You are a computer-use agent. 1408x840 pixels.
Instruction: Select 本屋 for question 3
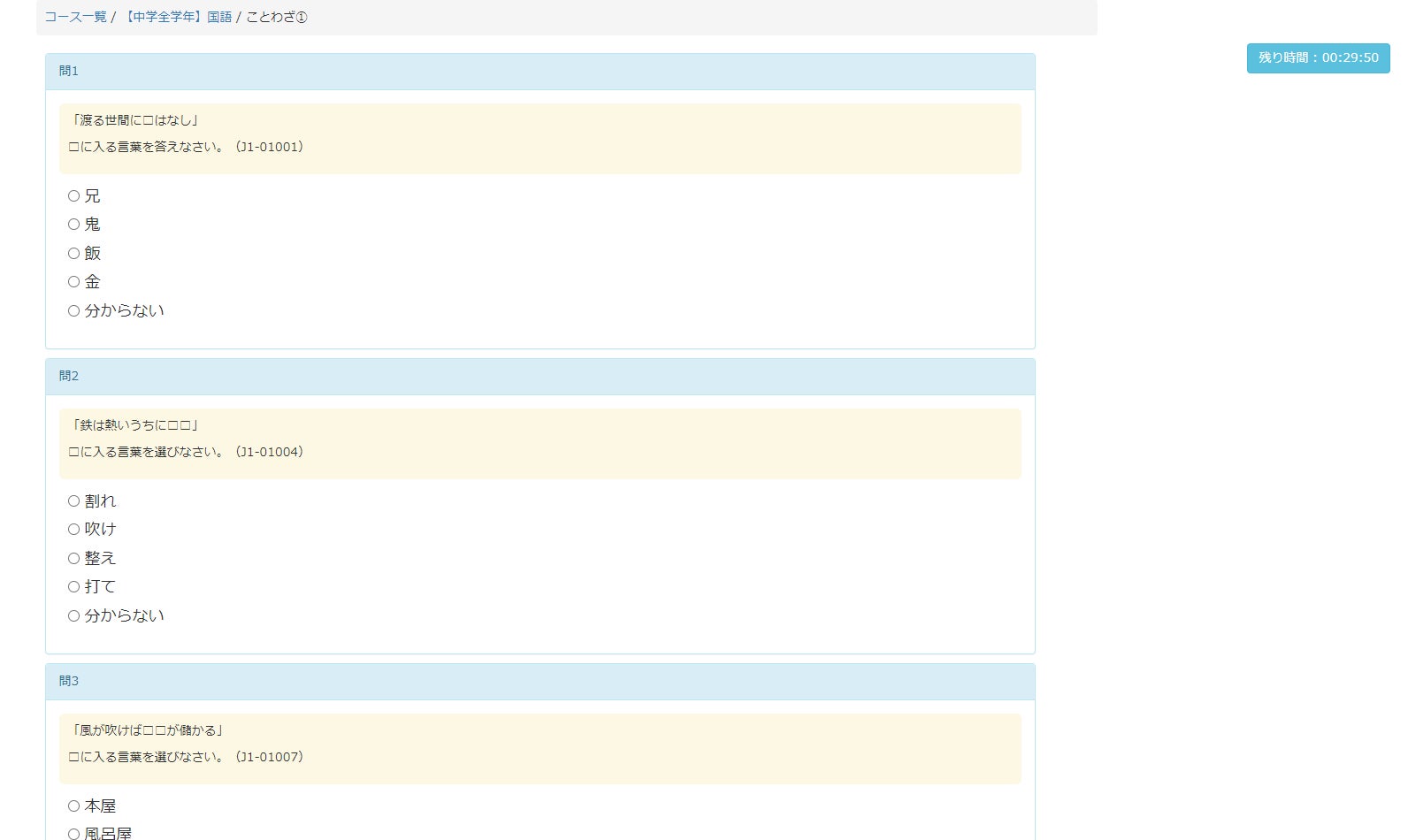tap(74, 806)
